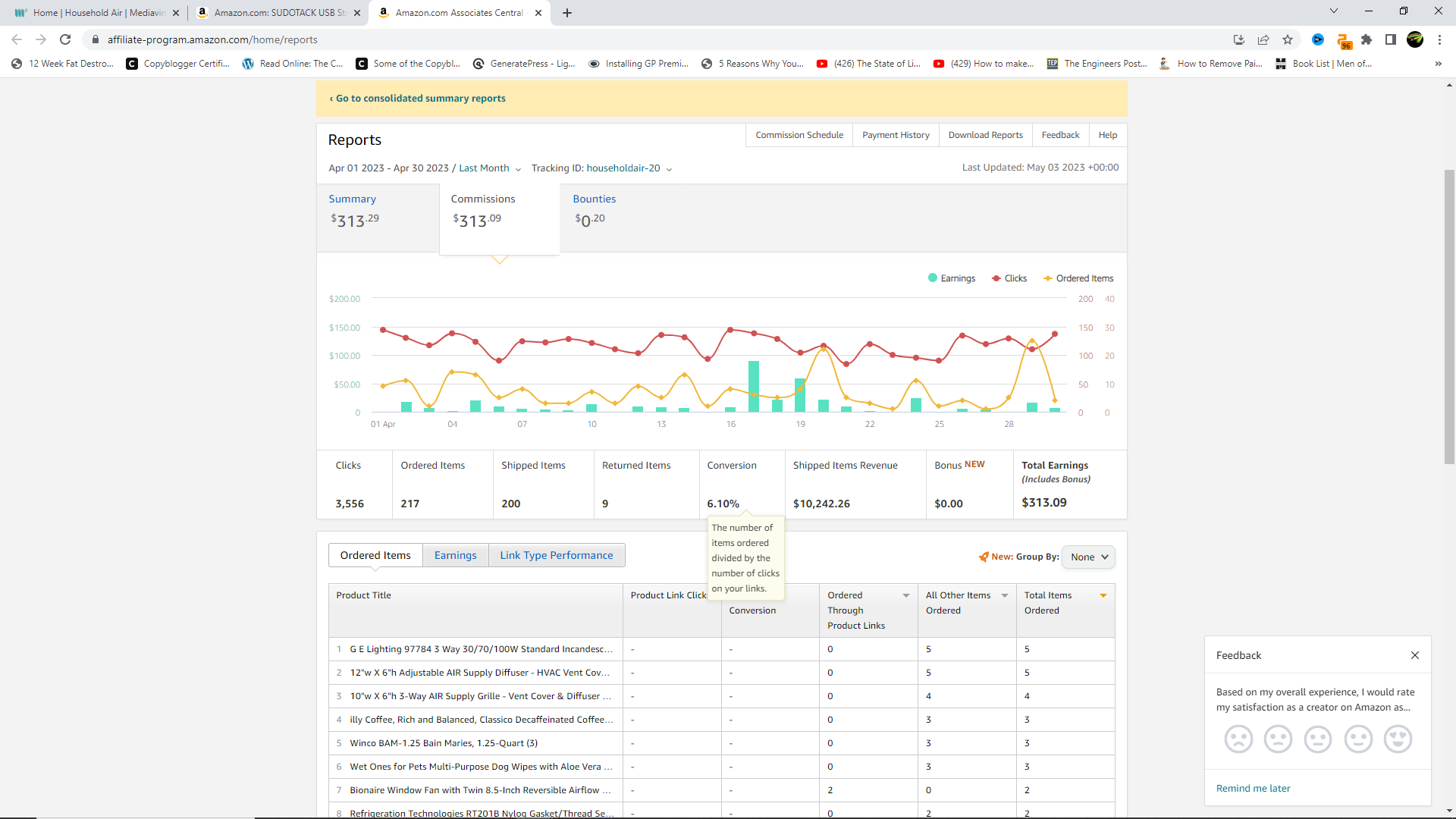1456x819 pixels.
Task: Click the G E Lighting 97784 product row
Action: click(721, 649)
